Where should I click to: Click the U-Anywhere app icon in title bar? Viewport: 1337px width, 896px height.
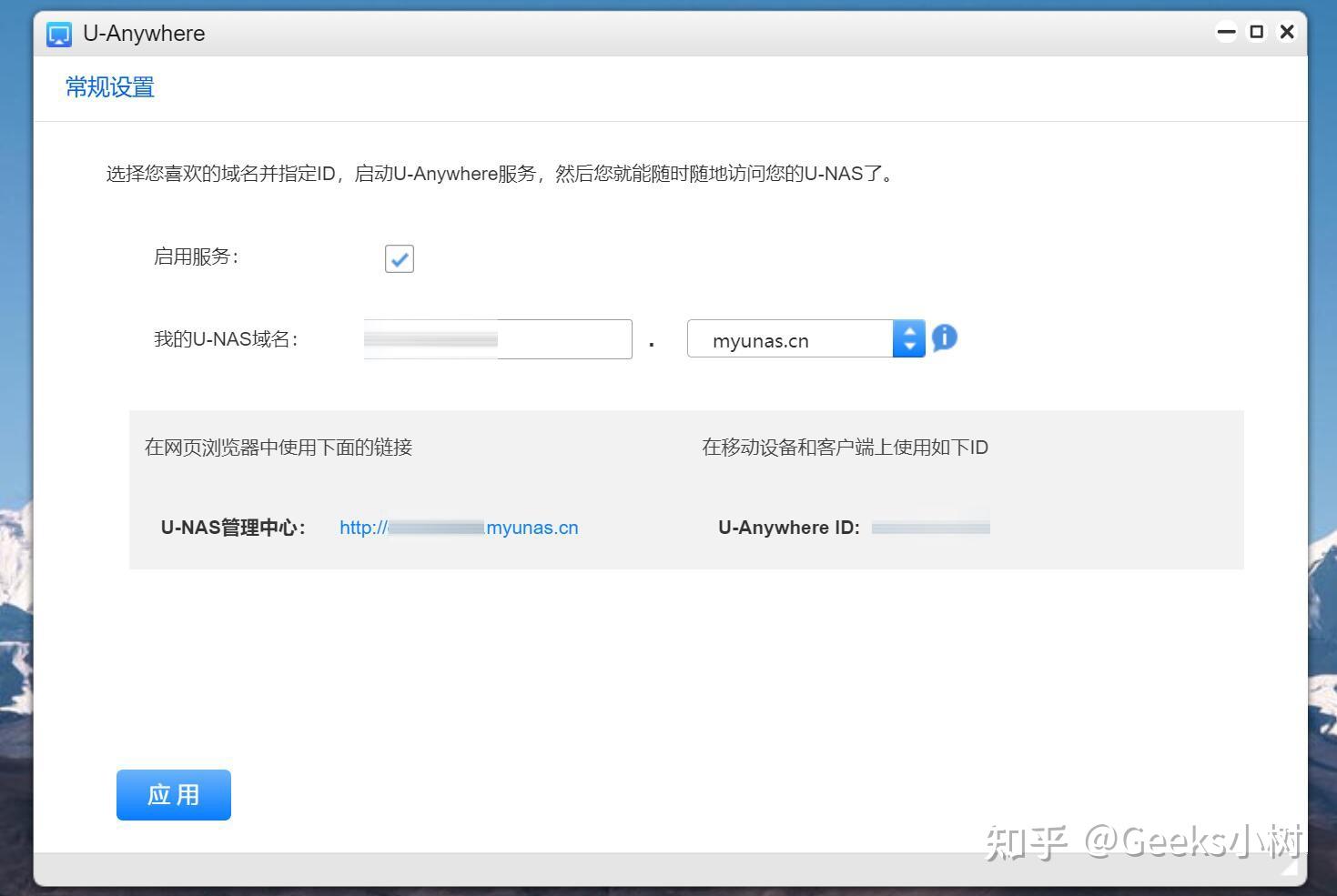tap(59, 35)
